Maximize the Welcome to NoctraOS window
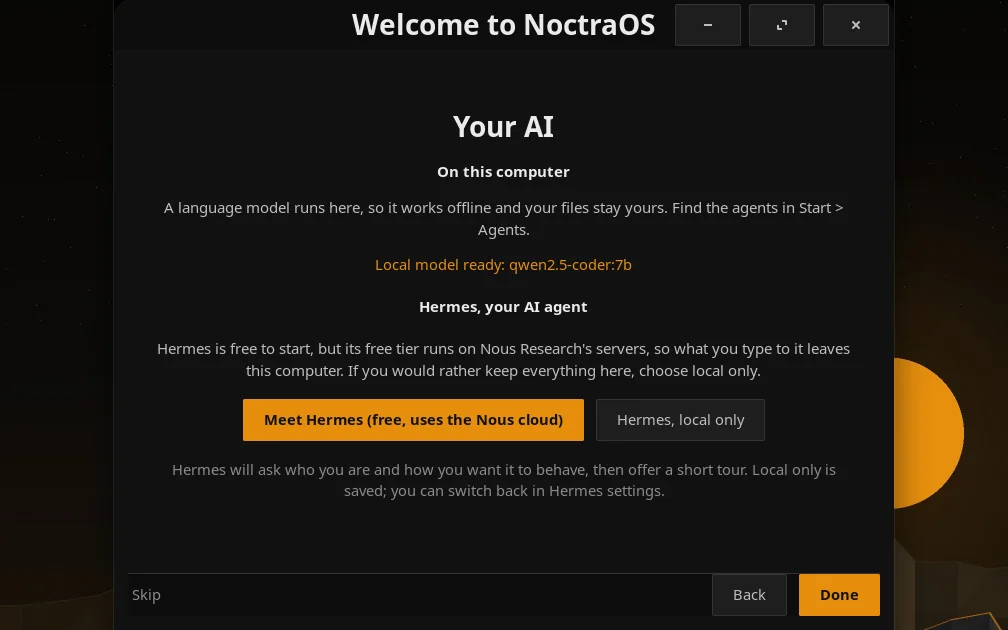 pos(782,25)
